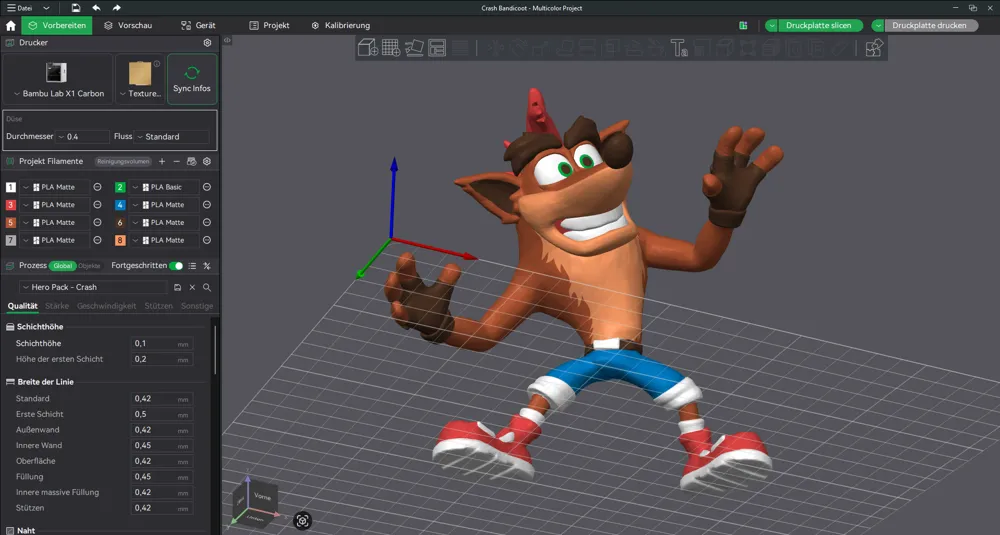
Task: Expand the Durchmesser 0.4 dropdown
Action: point(83,136)
